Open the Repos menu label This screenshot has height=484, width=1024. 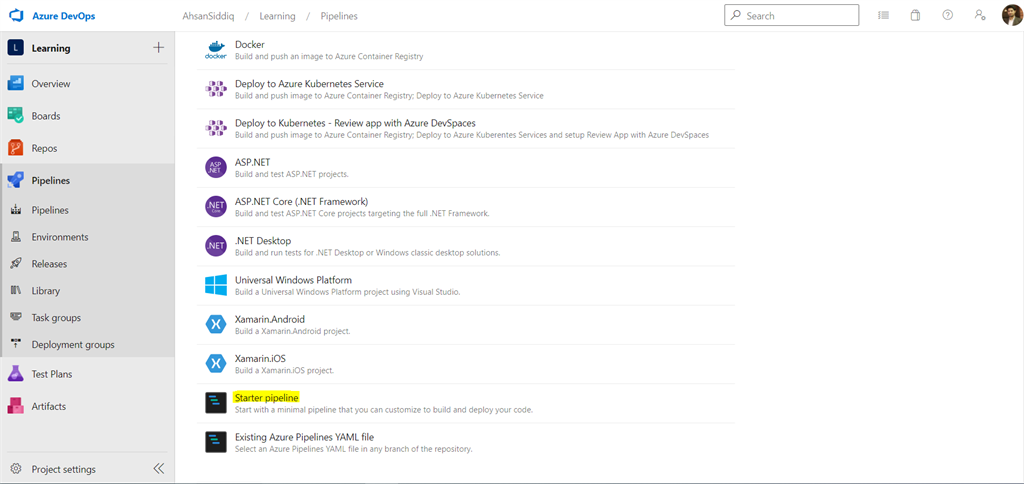44,148
